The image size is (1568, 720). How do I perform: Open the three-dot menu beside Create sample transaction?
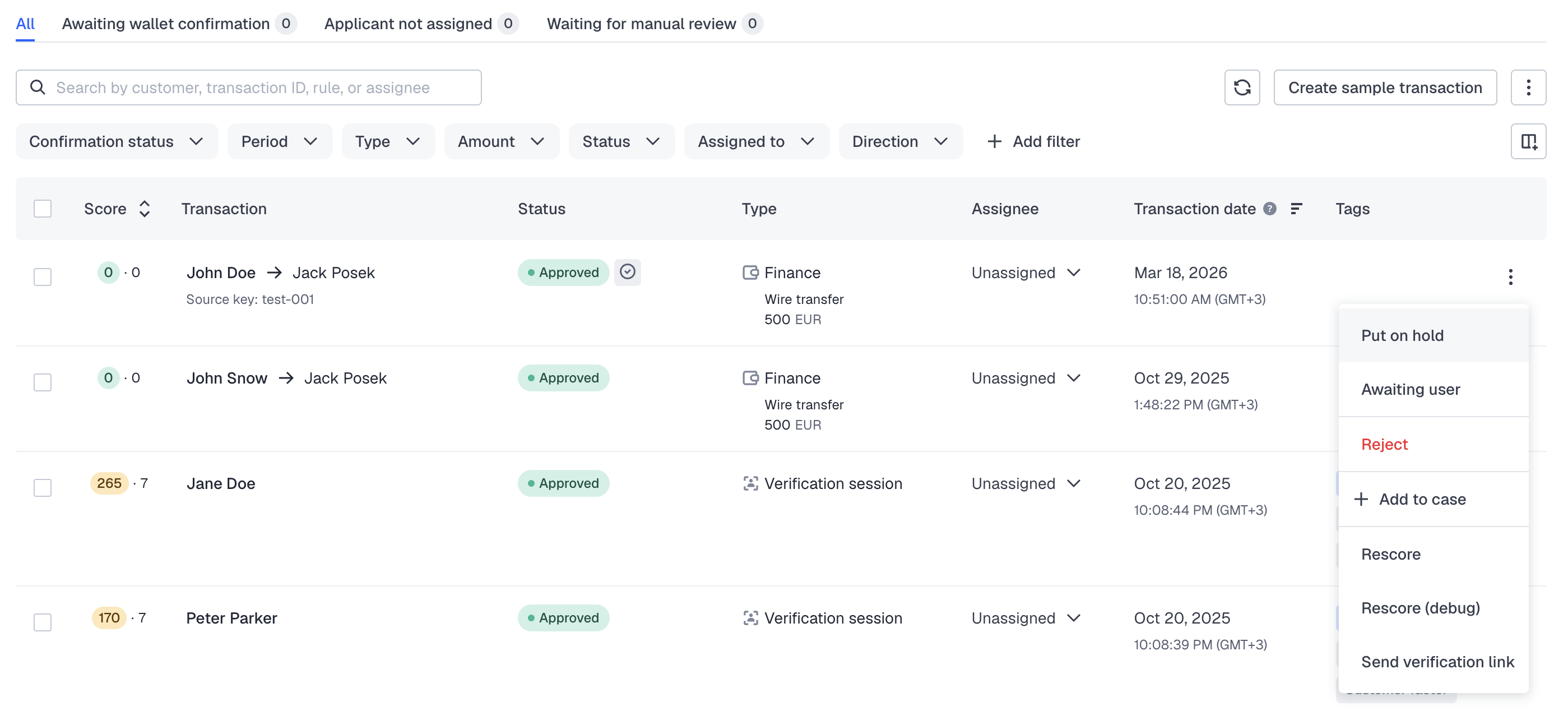pos(1528,87)
